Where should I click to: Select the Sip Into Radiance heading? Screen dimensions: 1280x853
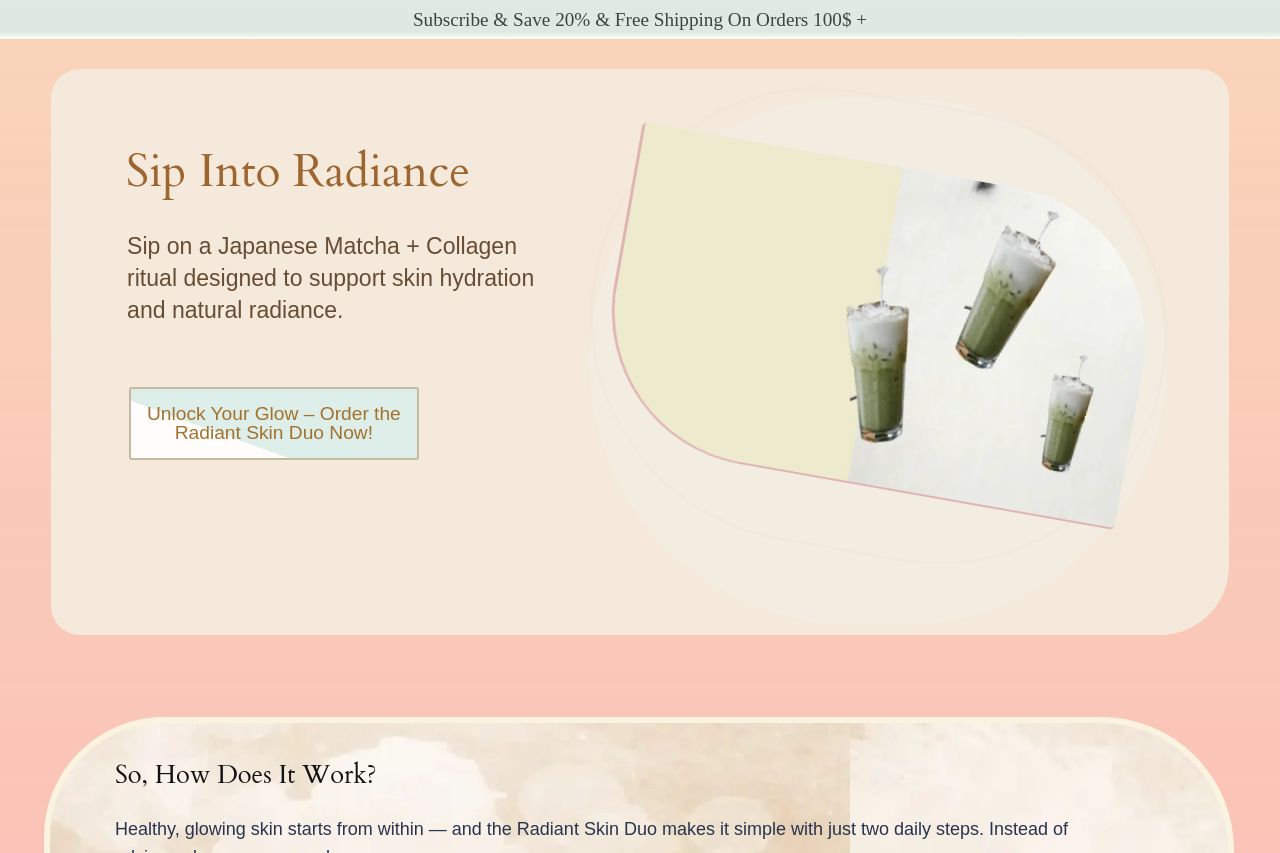click(298, 171)
